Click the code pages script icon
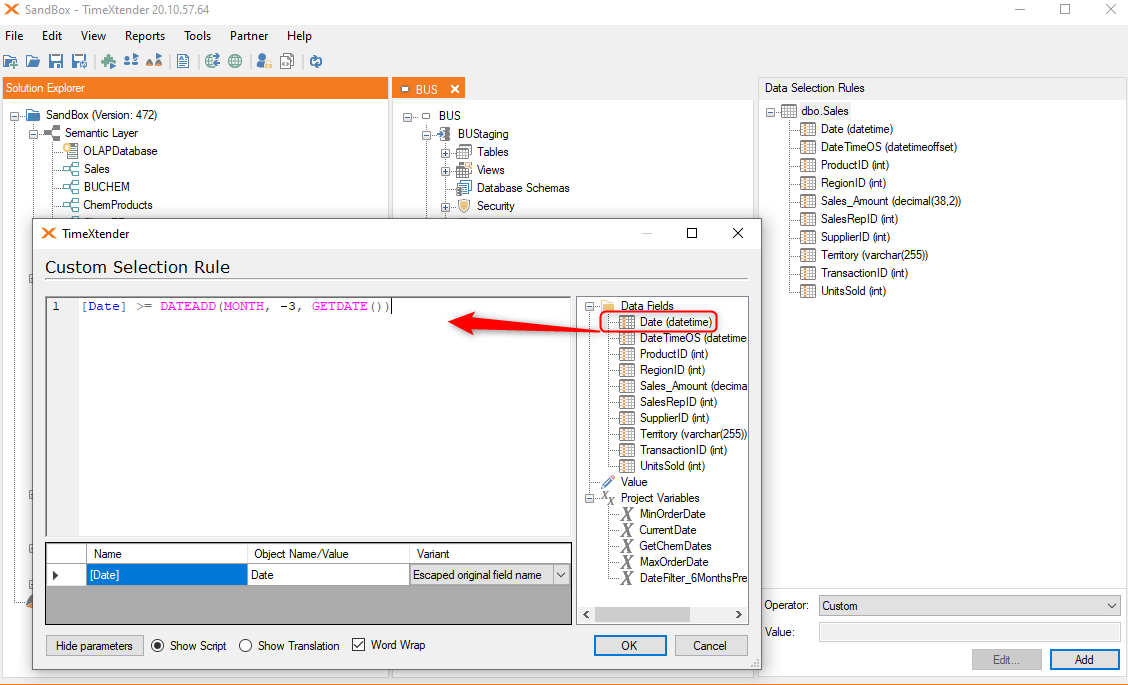This screenshot has height=685, width=1128. 287,61
